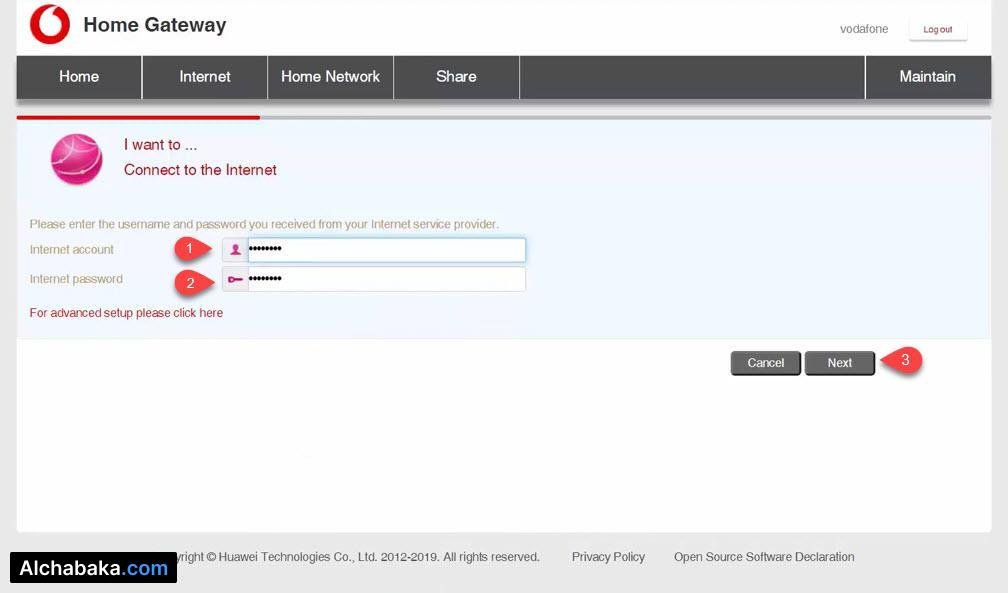Switch to the Share tab
The width and height of the screenshot is (1008, 593).
coord(455,76)
